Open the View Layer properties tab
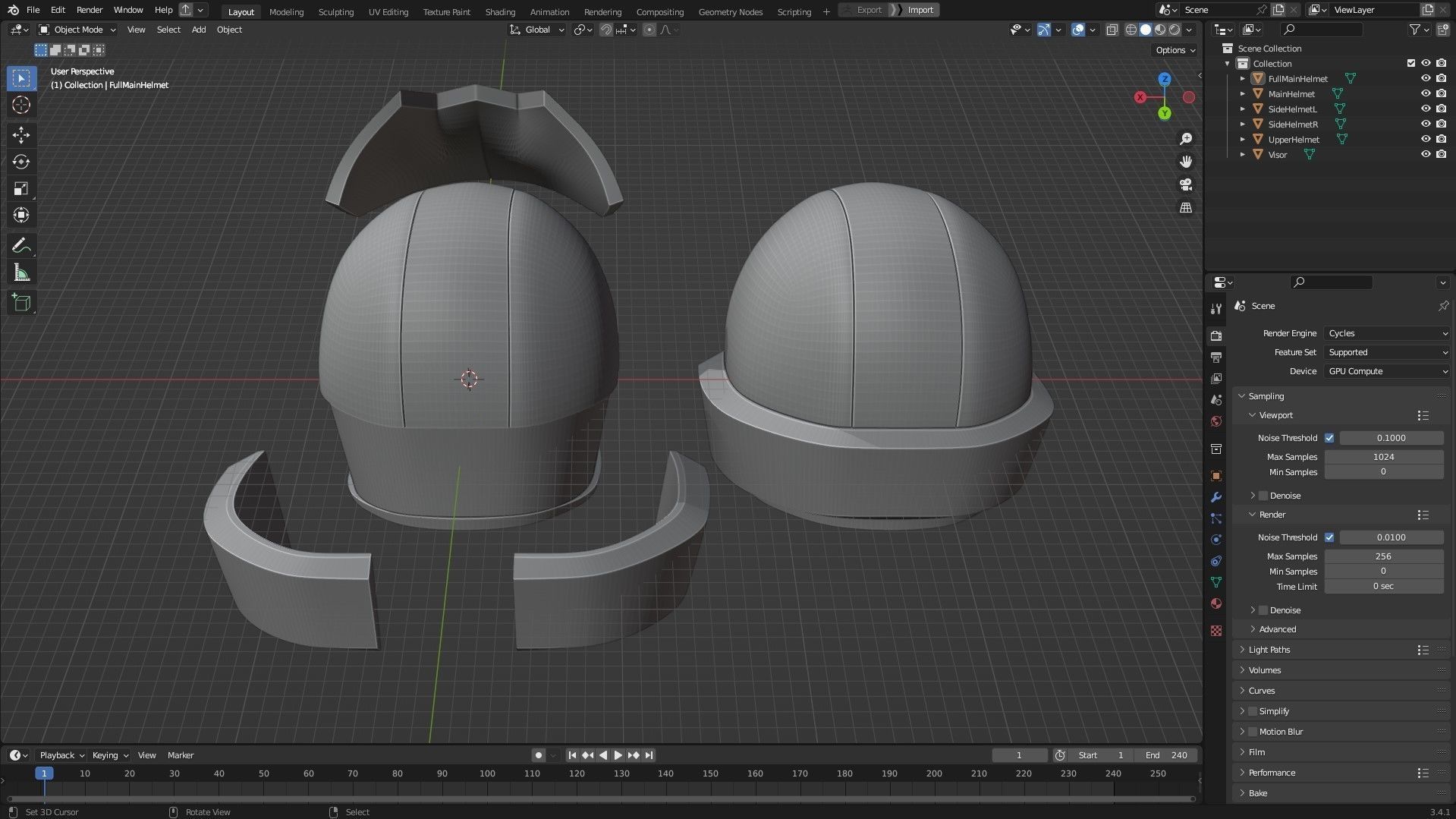 [1216, 378]
